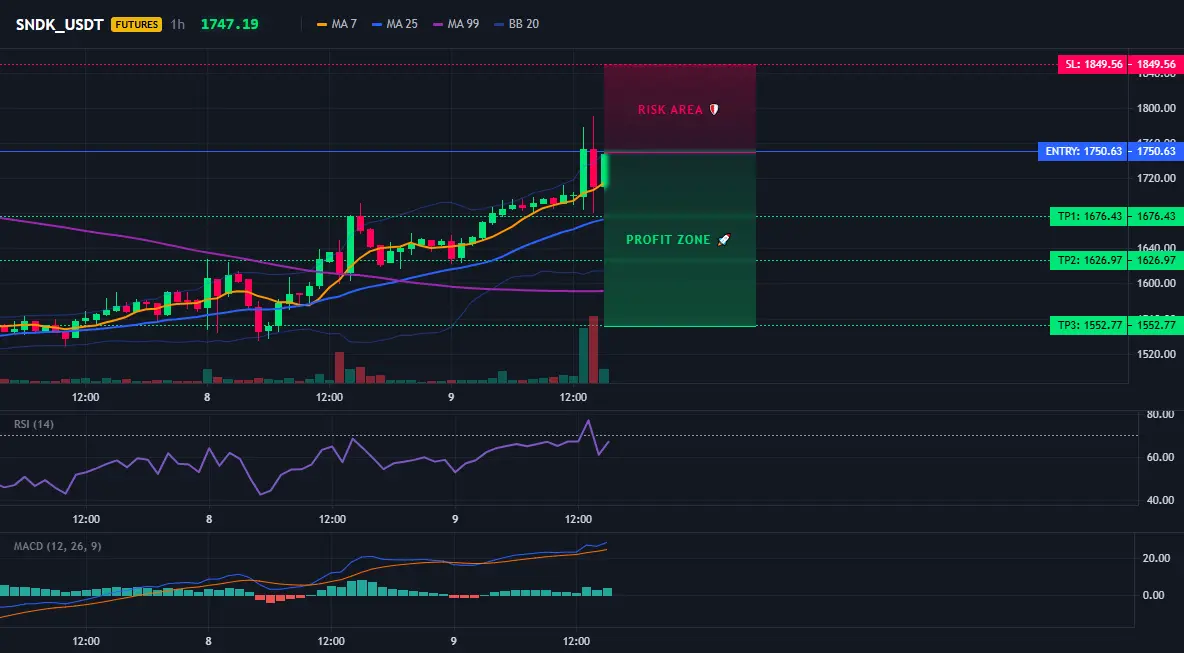Screen dimensions: 1184x653
Task: Click the 1600.00 price axis value
Action: [1156, 283]
